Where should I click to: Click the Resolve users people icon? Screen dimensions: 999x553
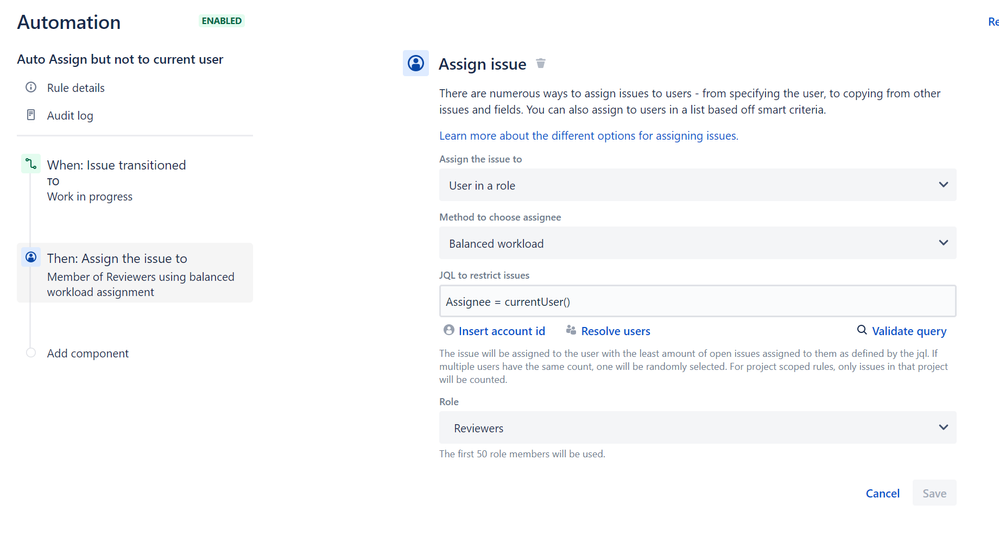point(571,330)
